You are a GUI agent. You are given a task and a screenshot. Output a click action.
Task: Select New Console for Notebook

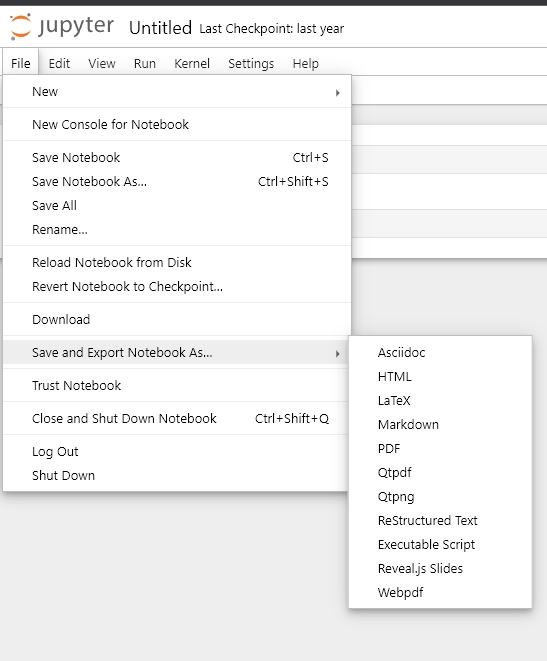(177, 124)
